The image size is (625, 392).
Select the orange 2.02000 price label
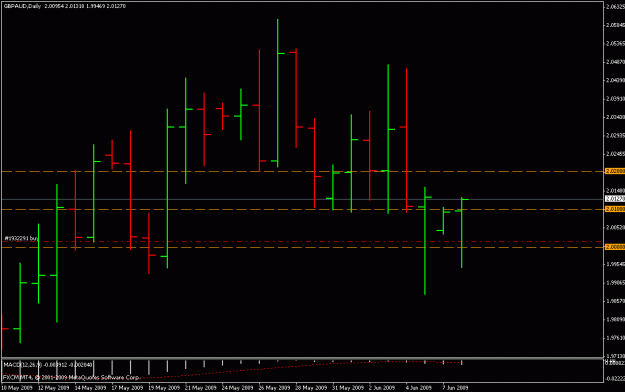point(615,171)
